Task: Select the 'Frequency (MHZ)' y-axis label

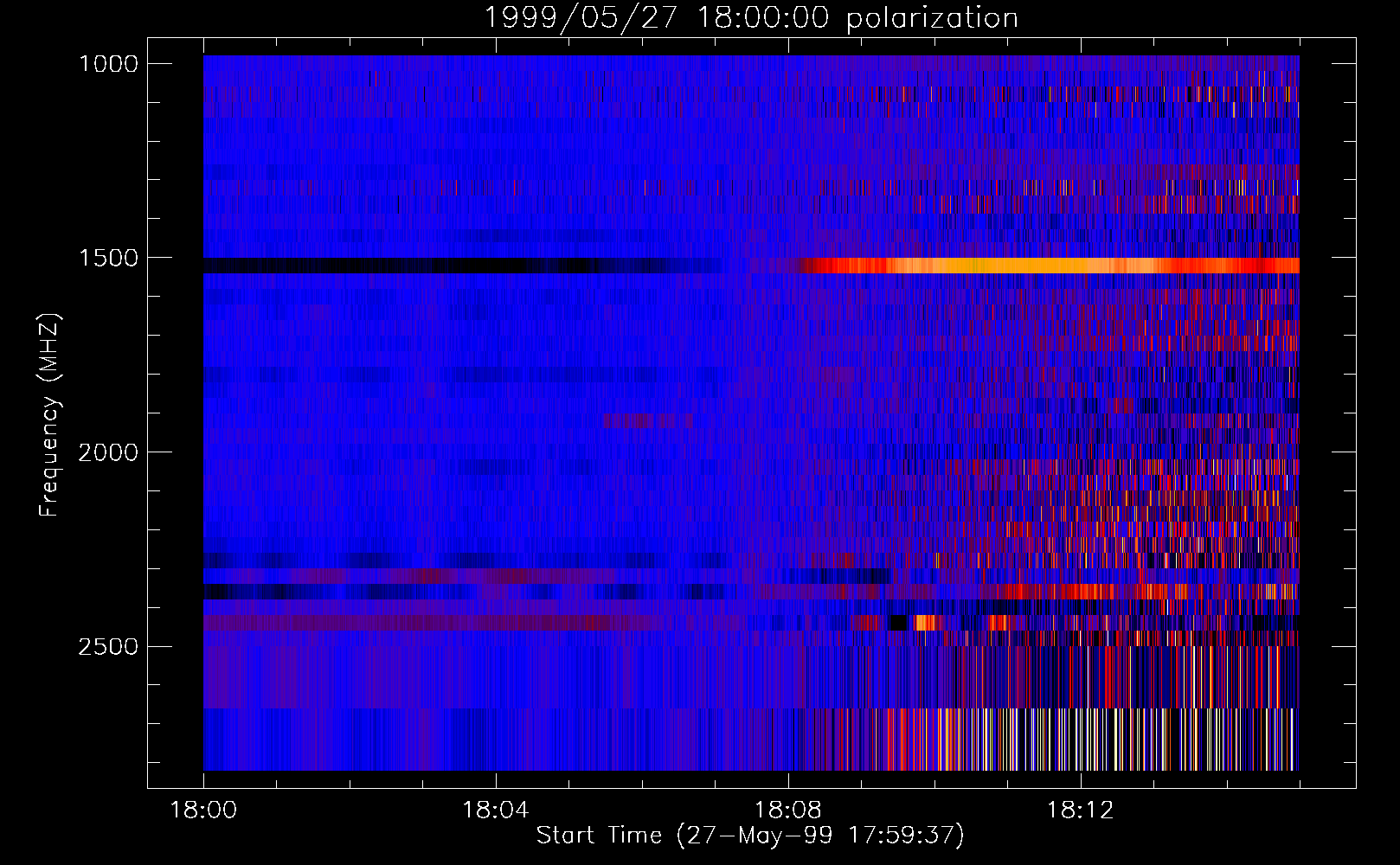Action: tap(49, 415)
